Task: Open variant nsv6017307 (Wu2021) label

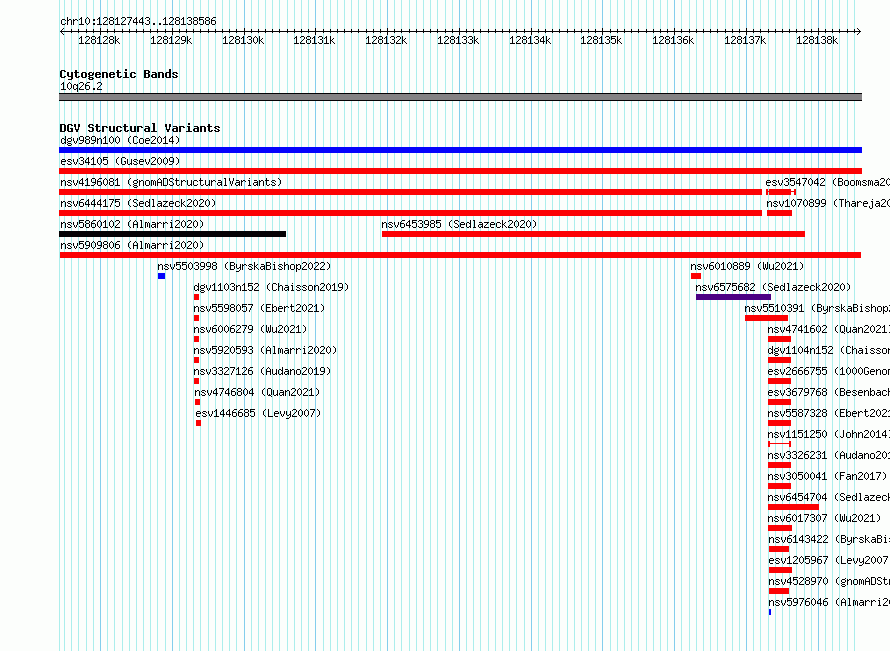Action: pyautogui.click(x=824, y=518)
